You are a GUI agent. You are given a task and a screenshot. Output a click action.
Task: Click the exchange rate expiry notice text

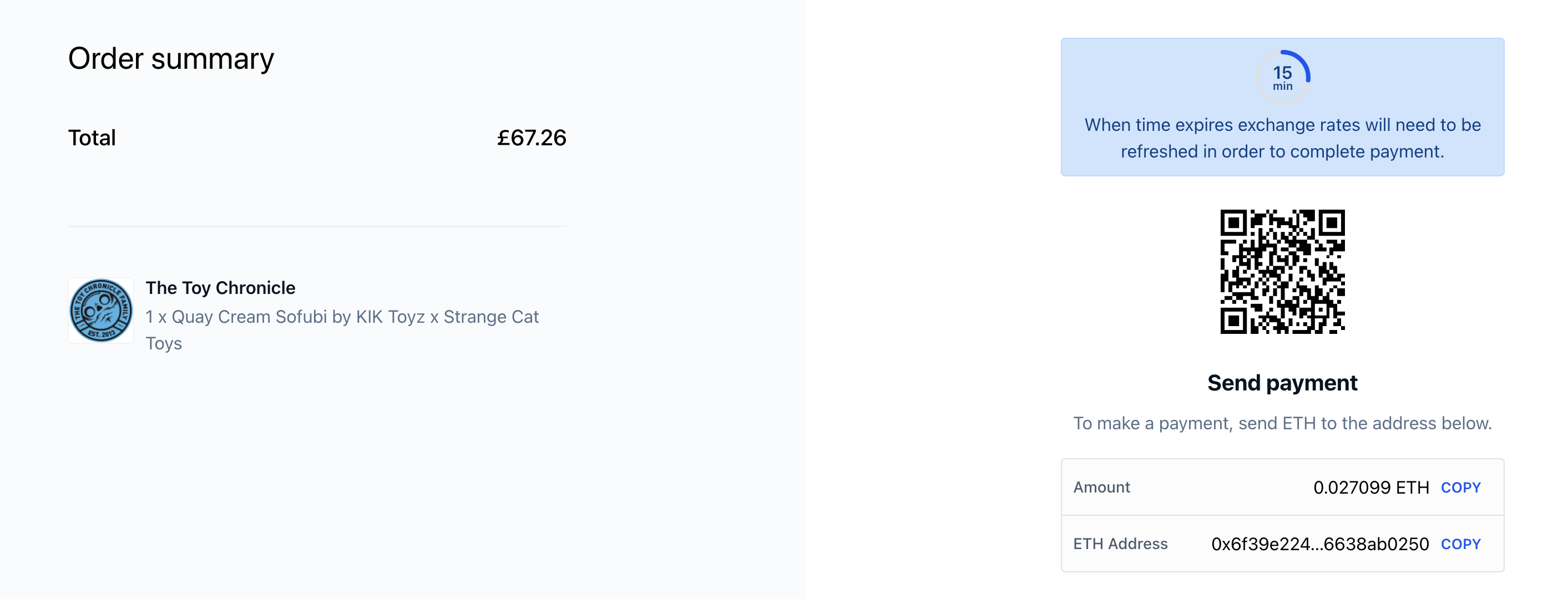coord(1282,138)
